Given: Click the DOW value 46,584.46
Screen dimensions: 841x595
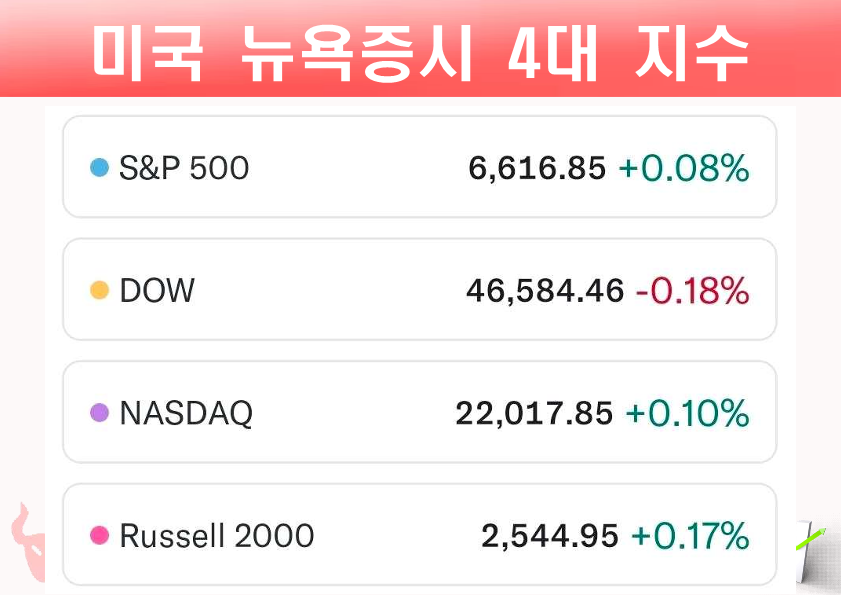Looking at the screenshot, I should pos(545,291).
